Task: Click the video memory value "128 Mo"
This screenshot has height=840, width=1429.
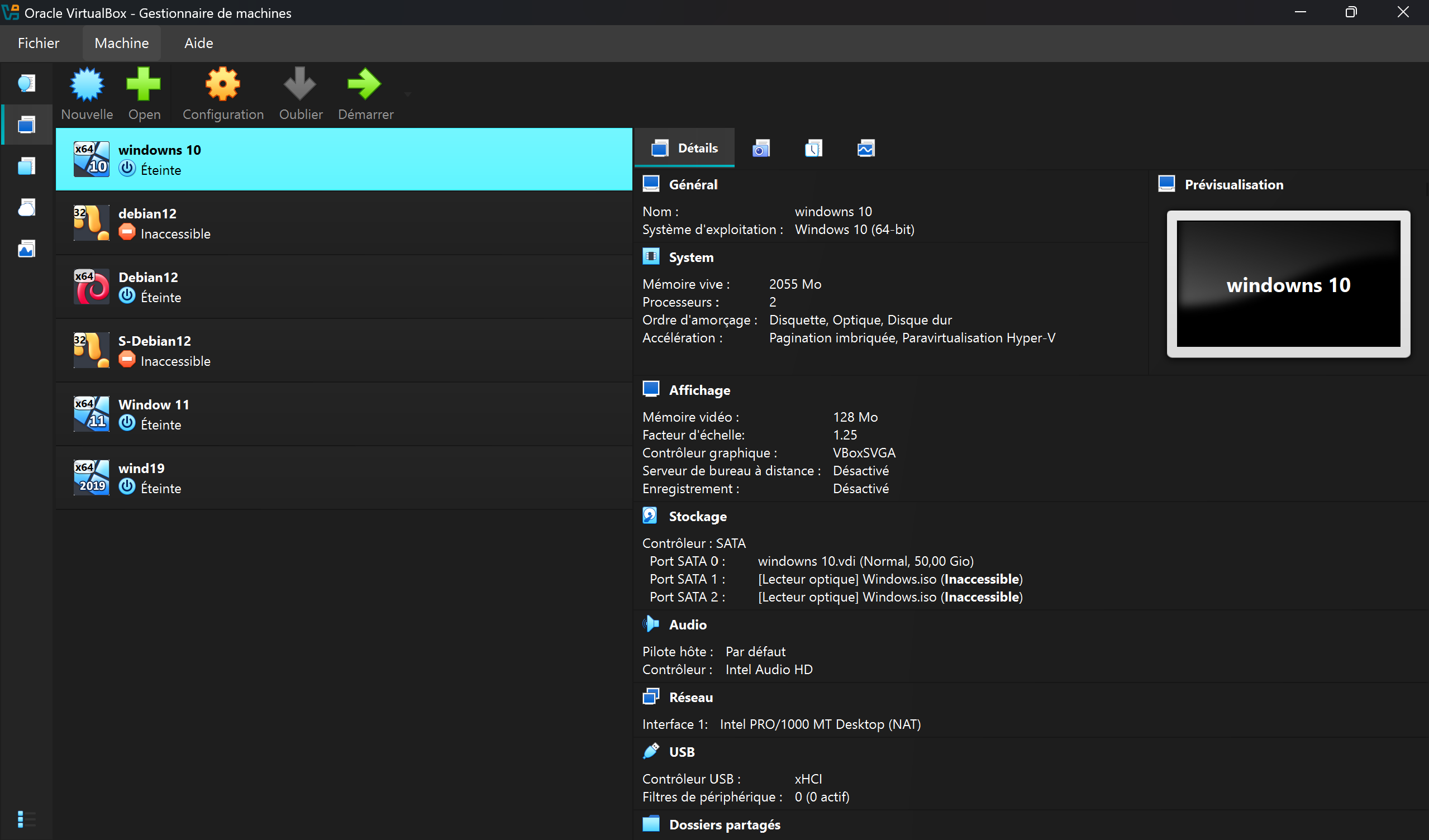Action: point(855,417)
